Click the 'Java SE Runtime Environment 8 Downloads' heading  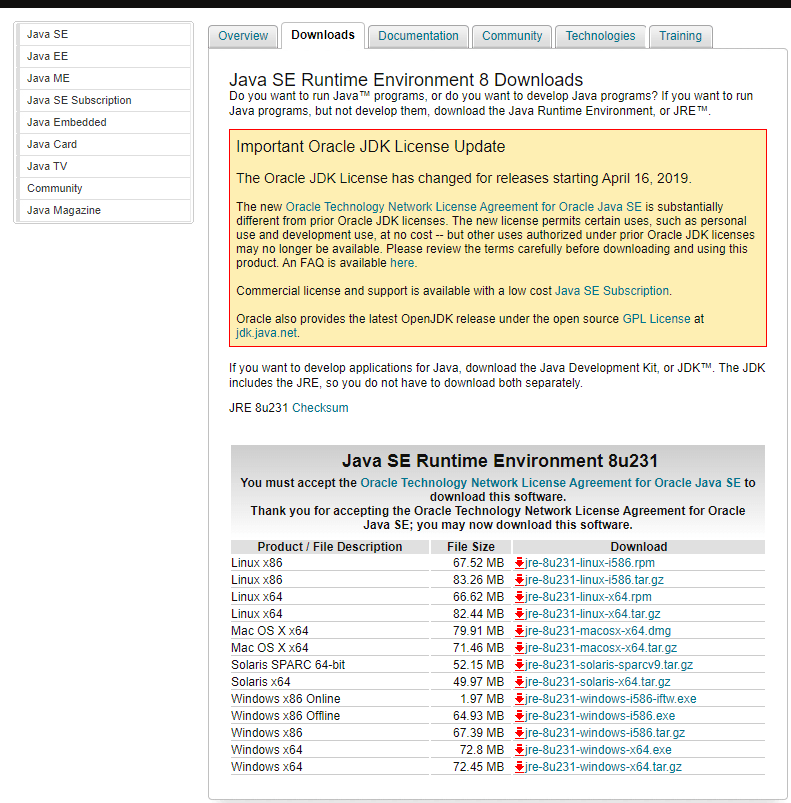(406, 80)
